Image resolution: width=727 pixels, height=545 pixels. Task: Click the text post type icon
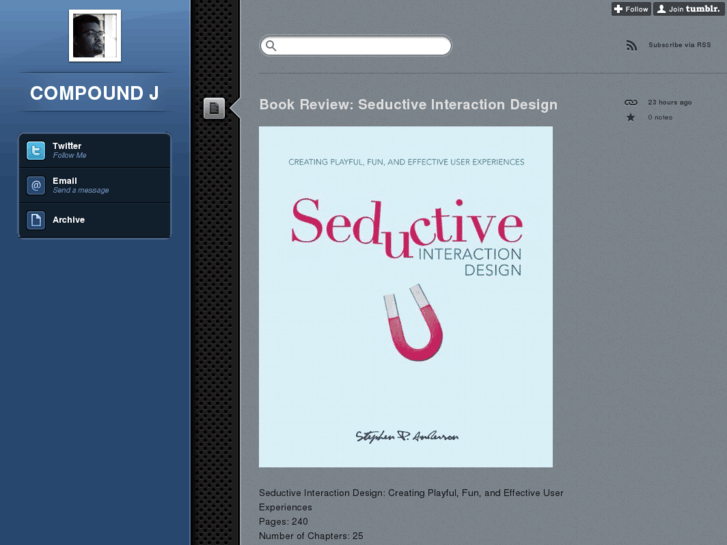(214, 108)
